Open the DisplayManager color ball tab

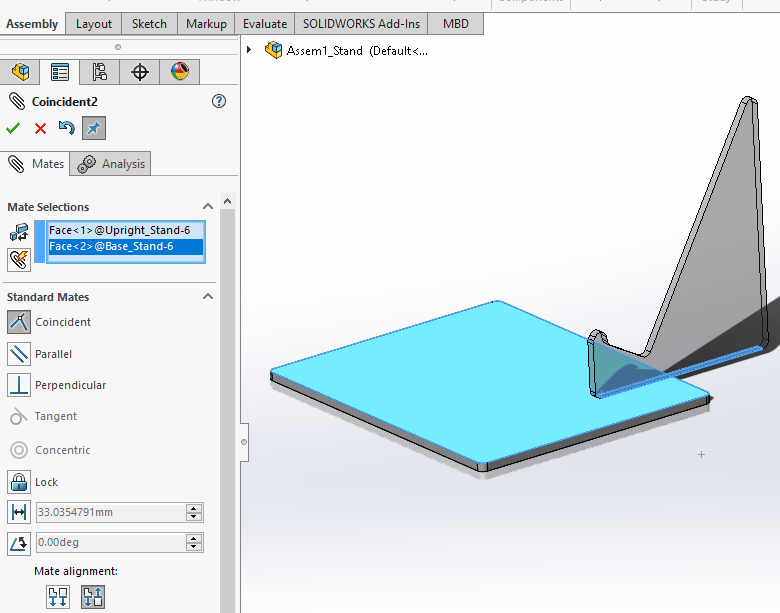179,72
